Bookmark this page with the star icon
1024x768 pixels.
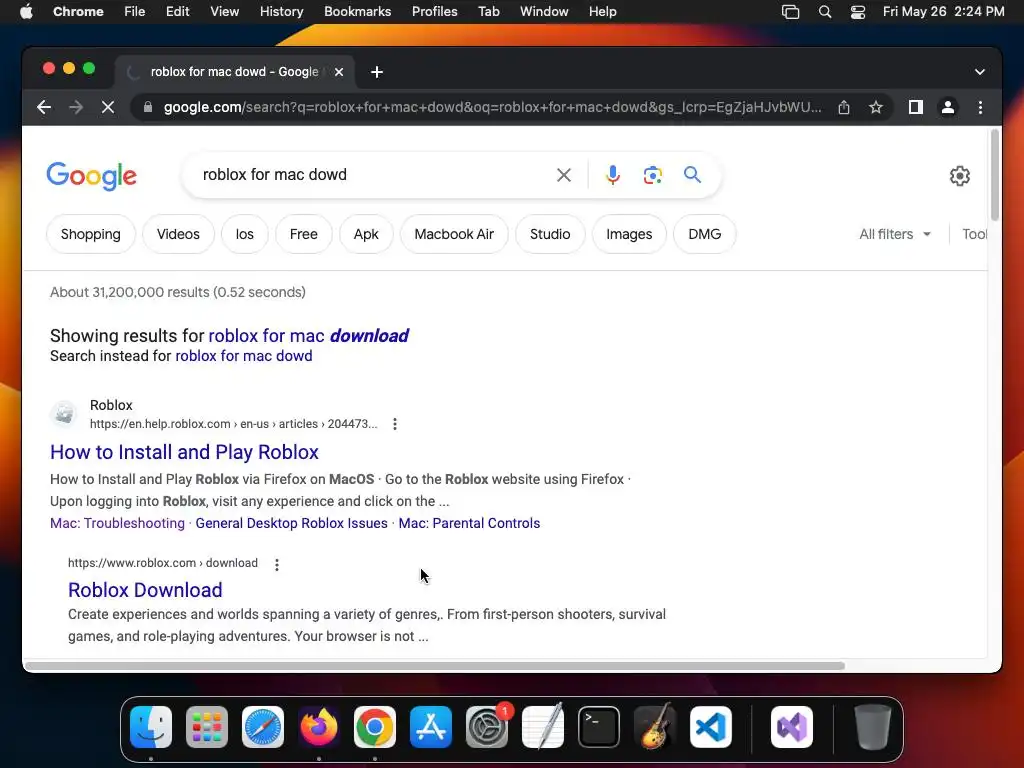pyautogui.click(x=876, y=107)
